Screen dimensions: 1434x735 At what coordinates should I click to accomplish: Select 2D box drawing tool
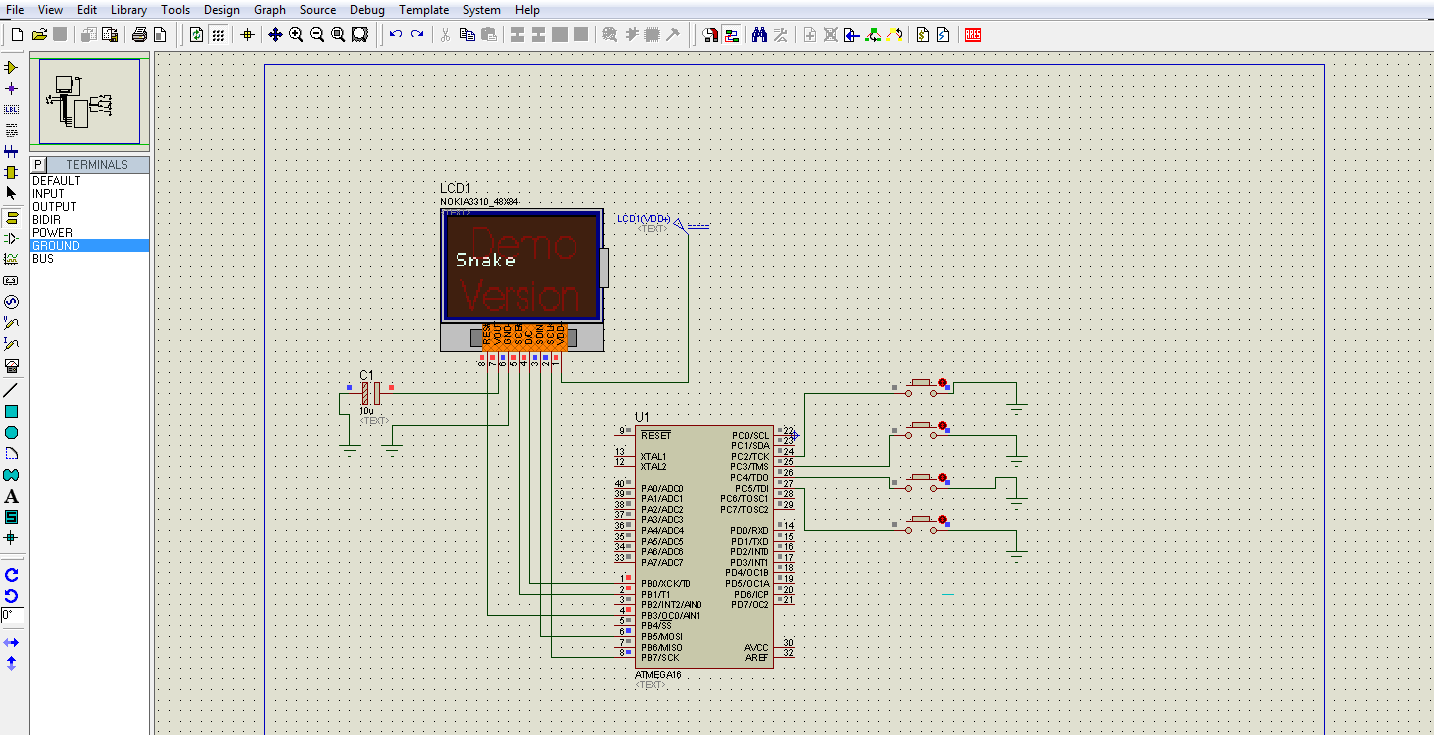(x=12, y=411)
